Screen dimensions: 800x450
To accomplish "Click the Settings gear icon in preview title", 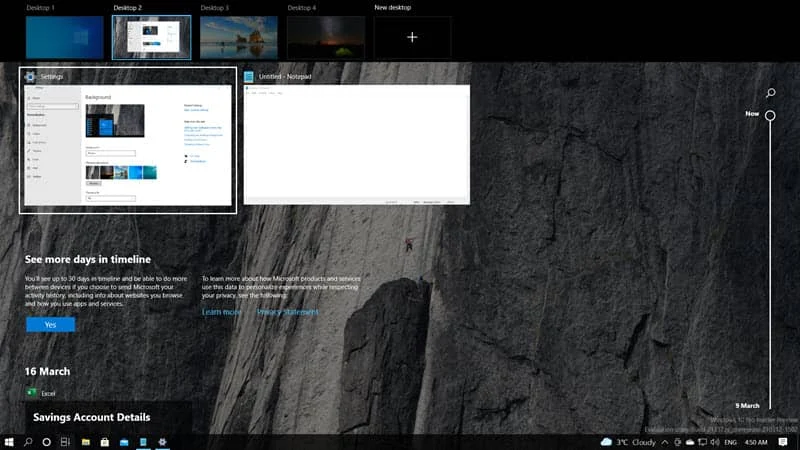I will point(31,77).
